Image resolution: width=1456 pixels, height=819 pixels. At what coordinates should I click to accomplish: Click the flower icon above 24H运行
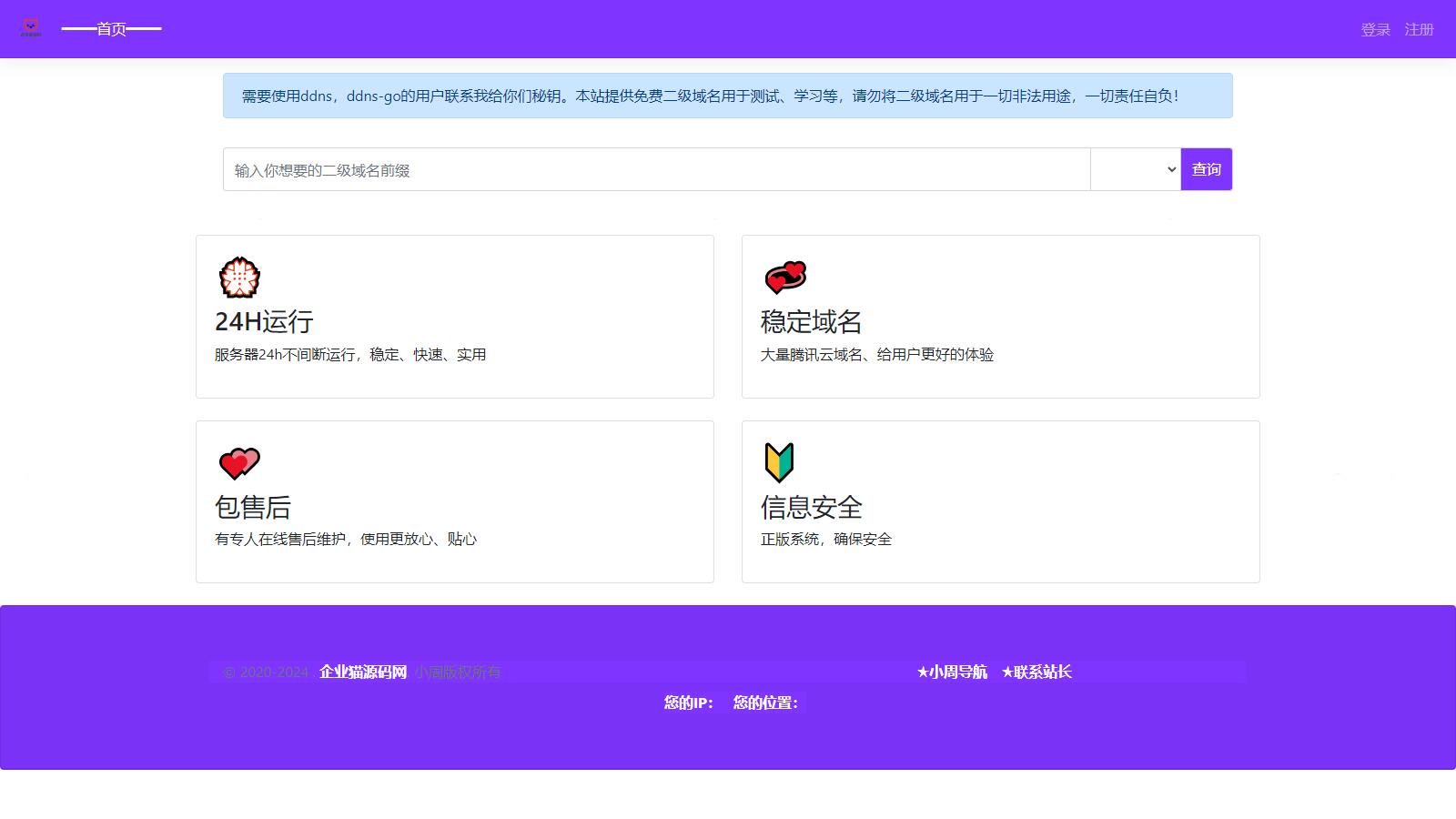coord(239,278)
